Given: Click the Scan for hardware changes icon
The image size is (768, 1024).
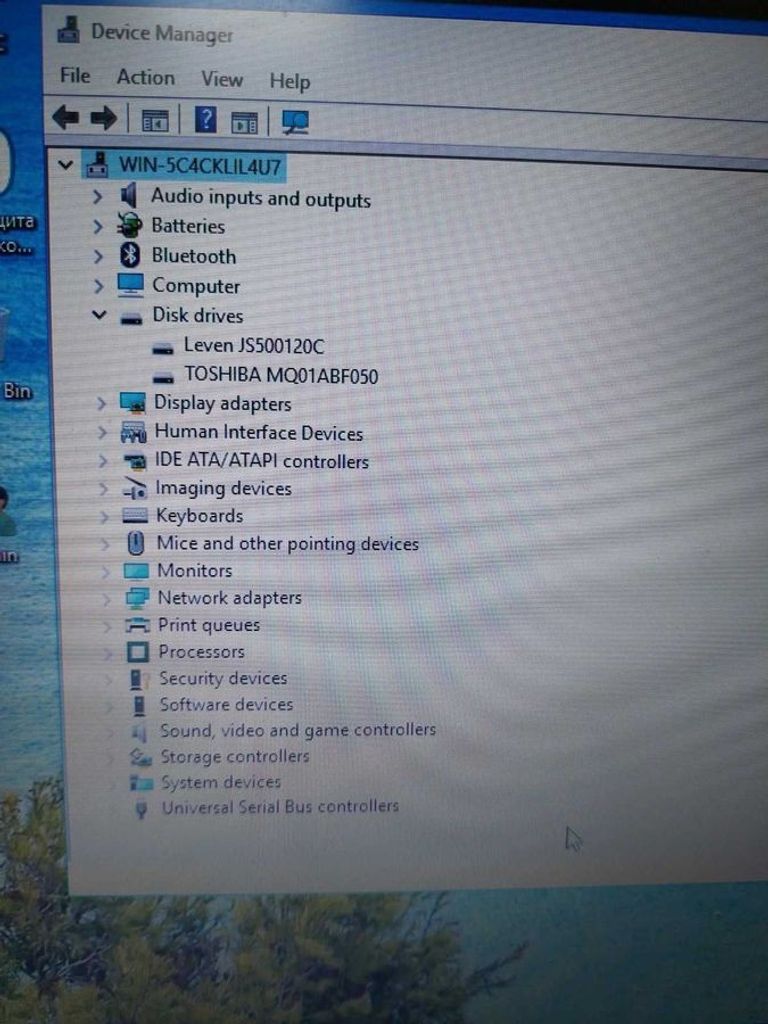Looking at the screenshot, I should (x=295, y=122).
